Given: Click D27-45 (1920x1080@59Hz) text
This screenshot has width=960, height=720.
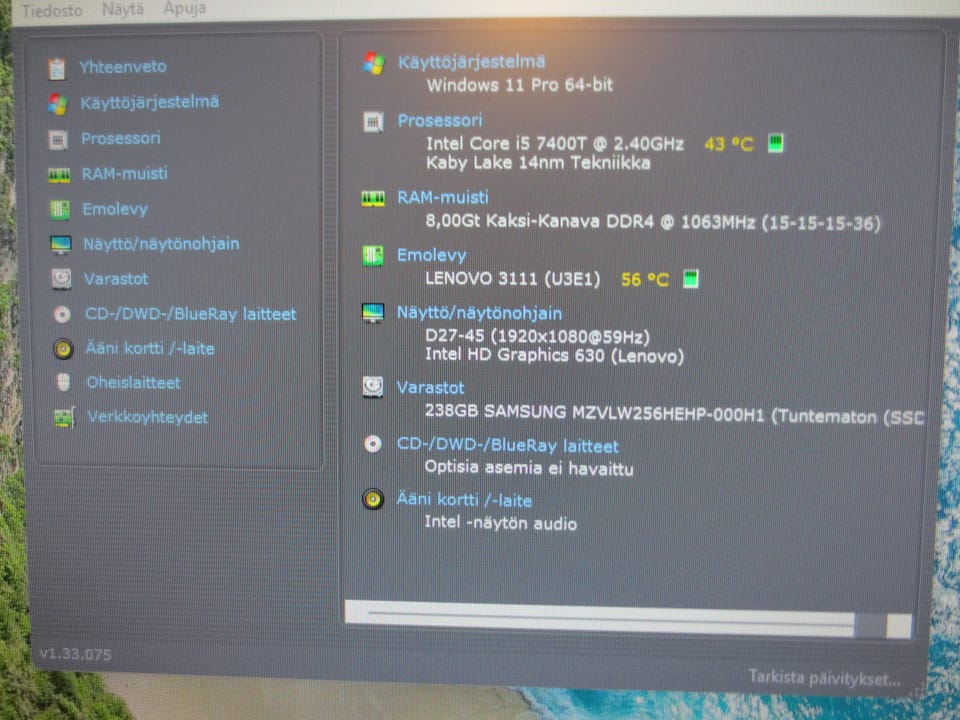Looking at the screenshot, I should [x=537, y=336].
